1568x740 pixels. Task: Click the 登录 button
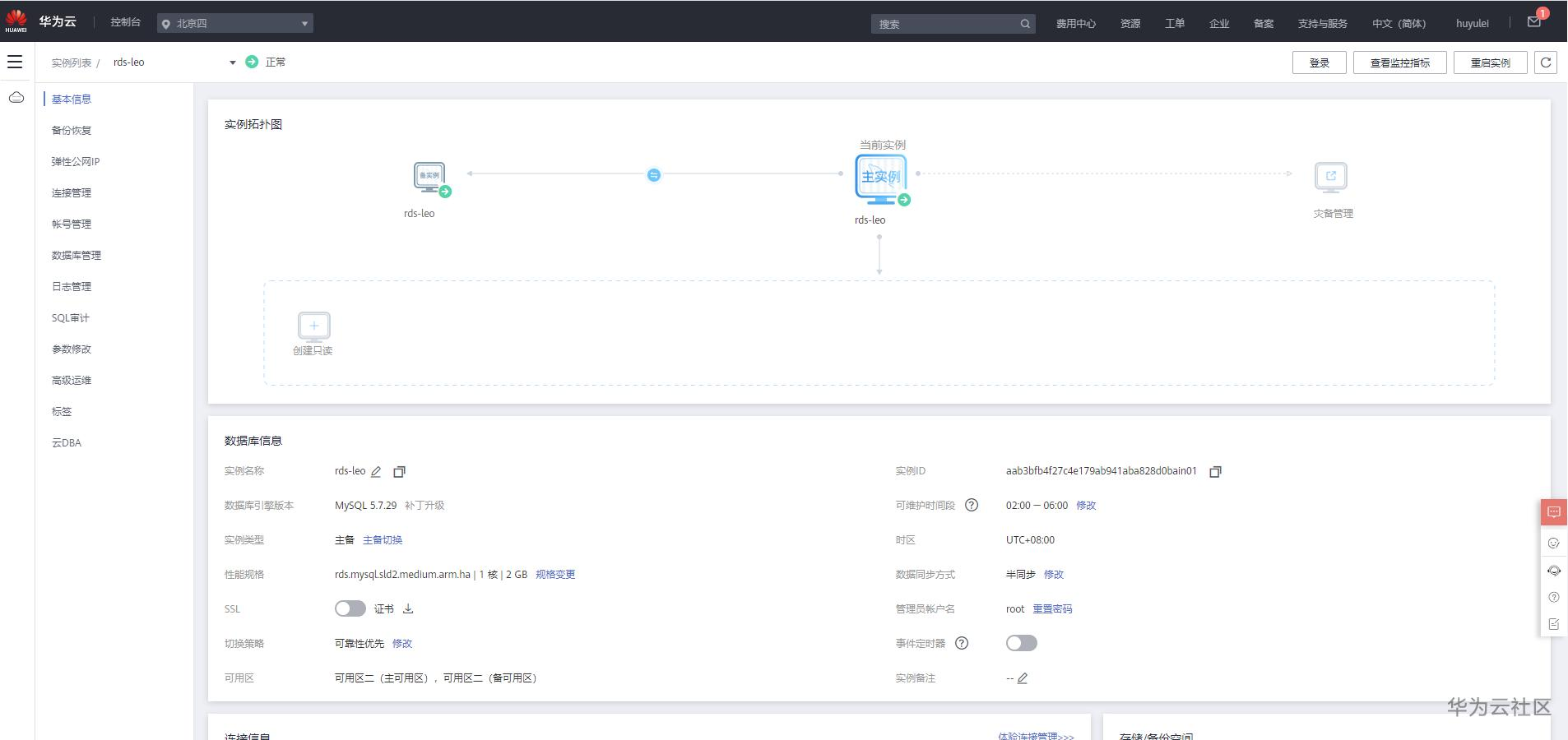point(1320,62)
